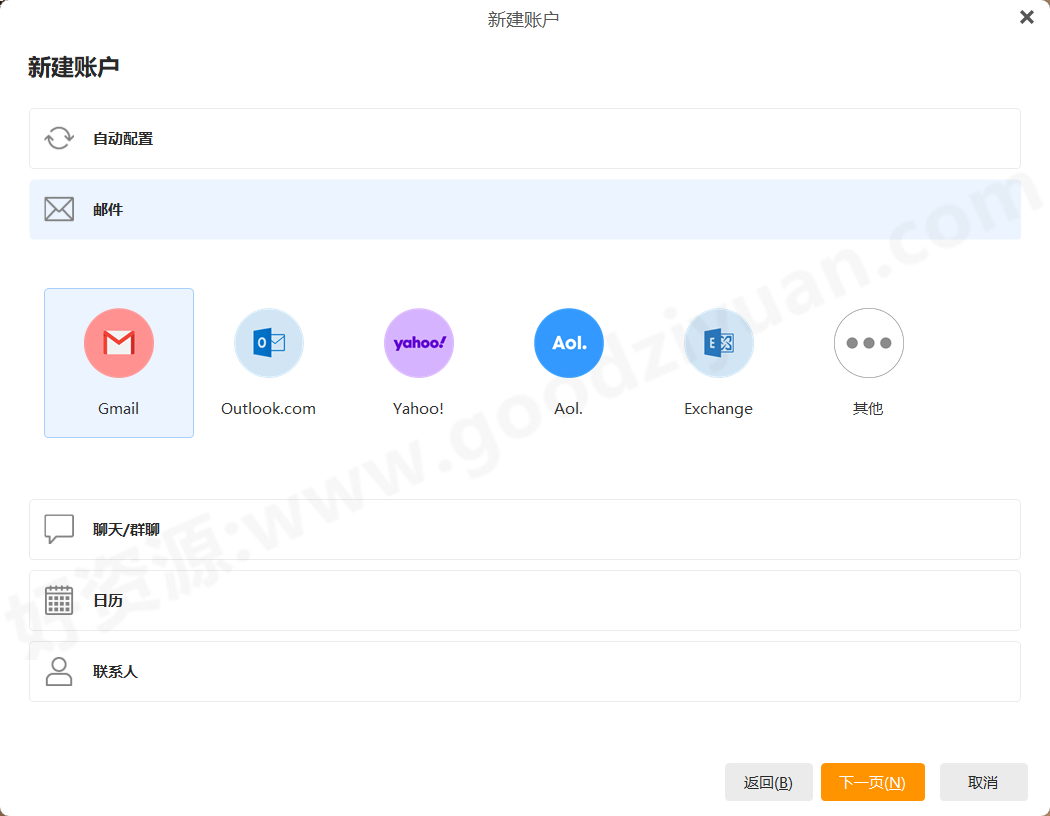1050x816 pixels.
Task: Close the 新建账户 dialog window
Action: (x=1027, y=17)
